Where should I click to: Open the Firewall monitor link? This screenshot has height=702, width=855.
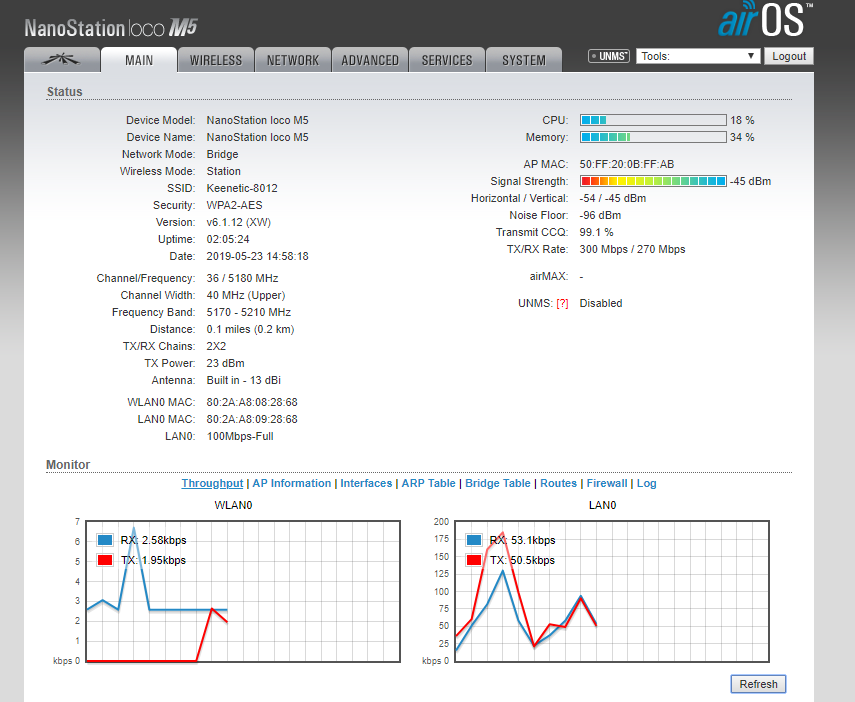607,483
